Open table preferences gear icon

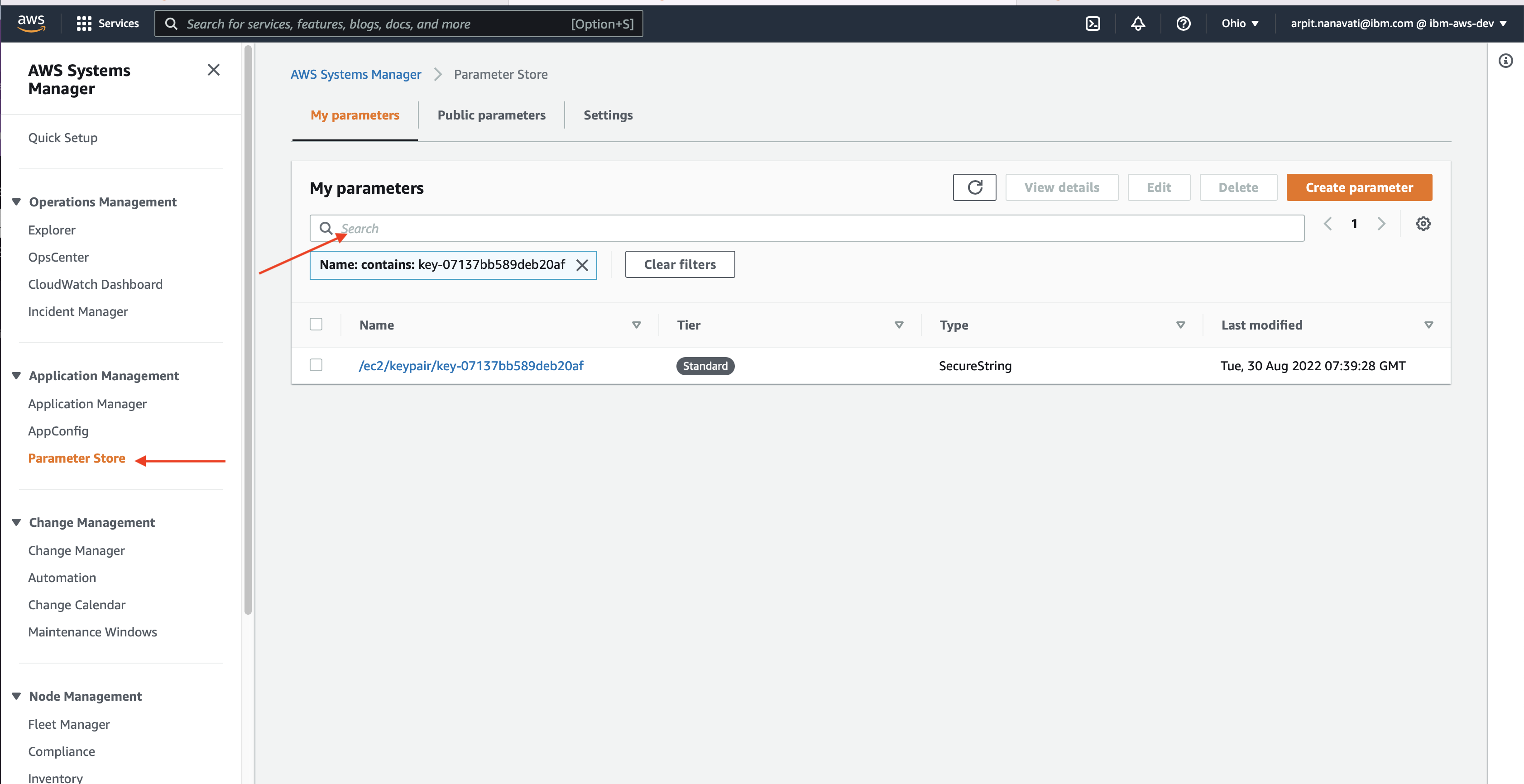(1423, 224)
